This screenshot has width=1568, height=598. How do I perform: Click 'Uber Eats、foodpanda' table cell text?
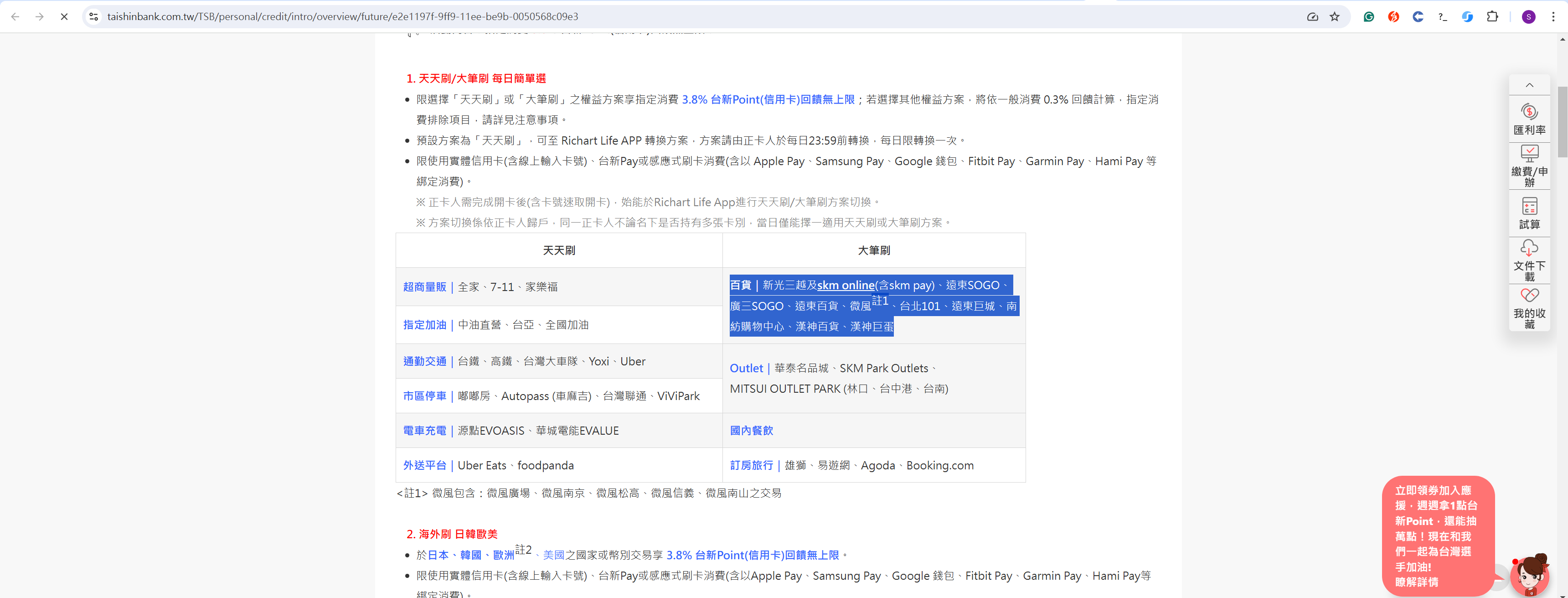coord(516,465)
